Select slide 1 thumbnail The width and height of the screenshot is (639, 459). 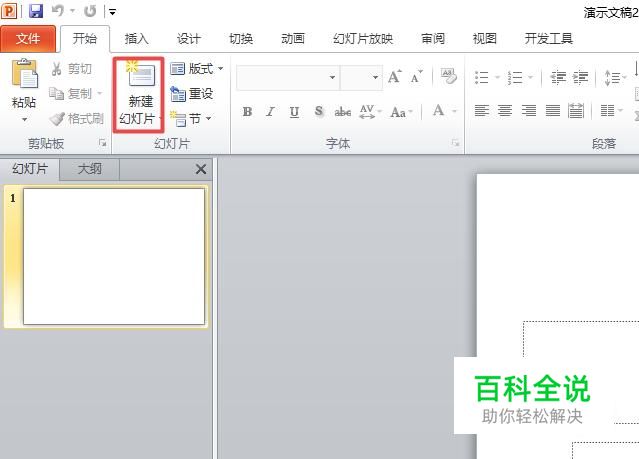coord(114,256)
